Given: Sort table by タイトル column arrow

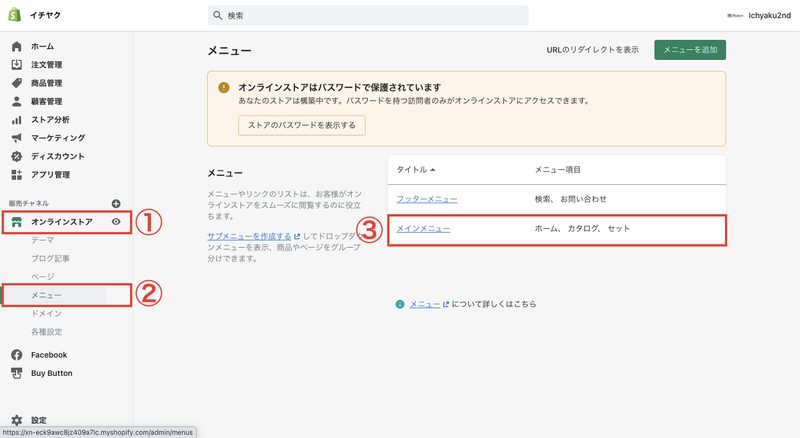Looking at the screenshot, I should pos(433,169).
